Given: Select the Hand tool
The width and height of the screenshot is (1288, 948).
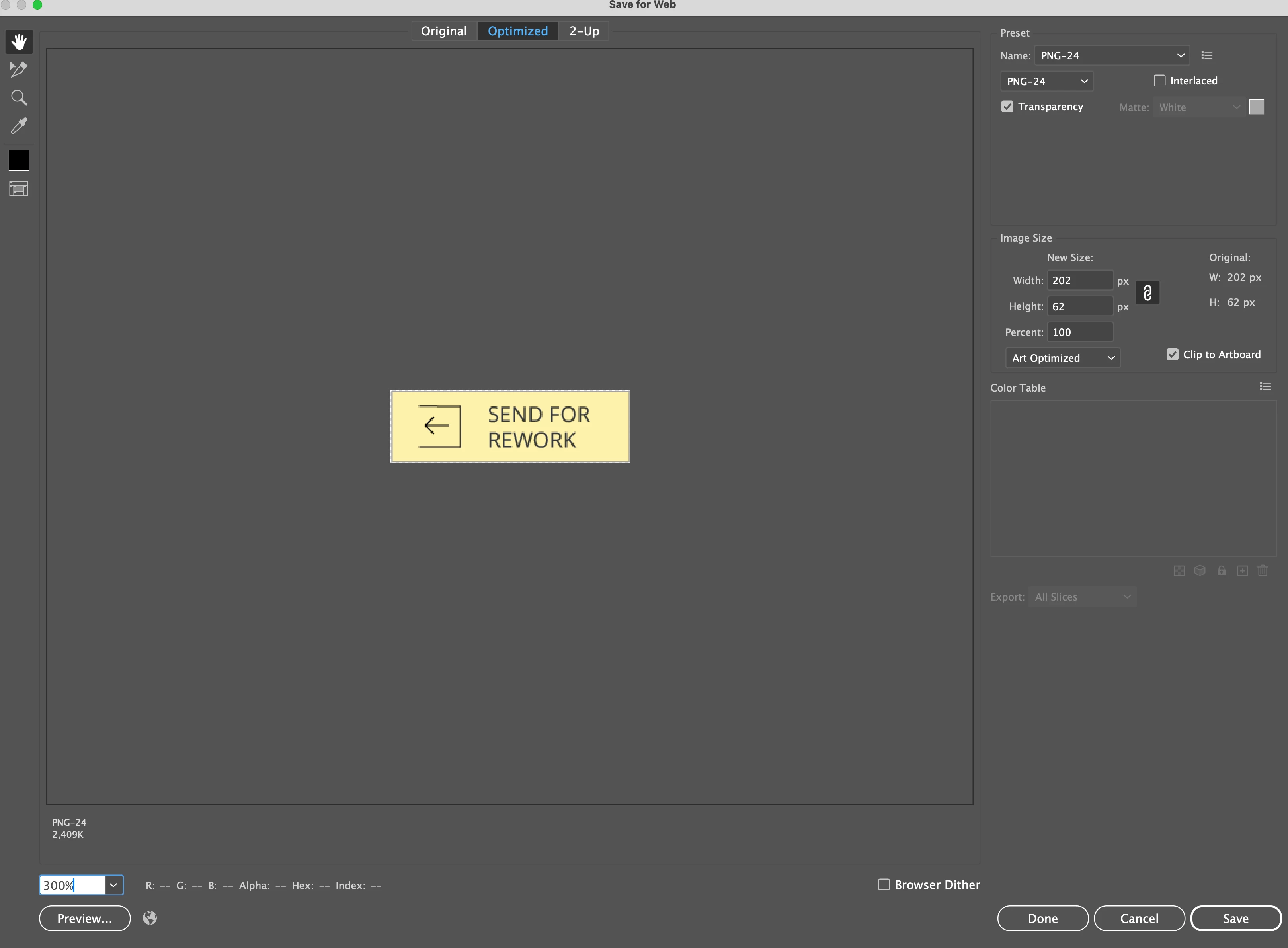Looking at the screenshot, I should (x=19, y=42).
